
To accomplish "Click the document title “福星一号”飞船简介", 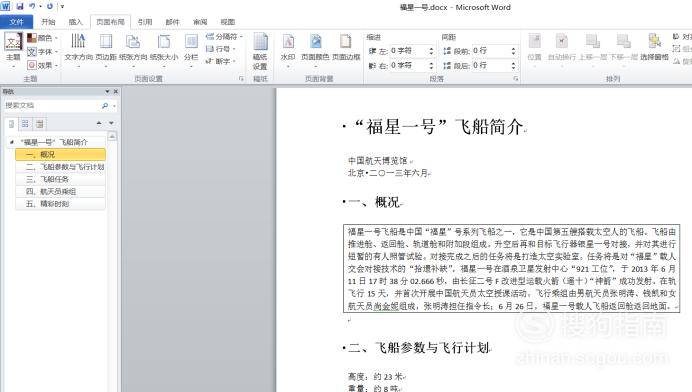I will 439,127.
